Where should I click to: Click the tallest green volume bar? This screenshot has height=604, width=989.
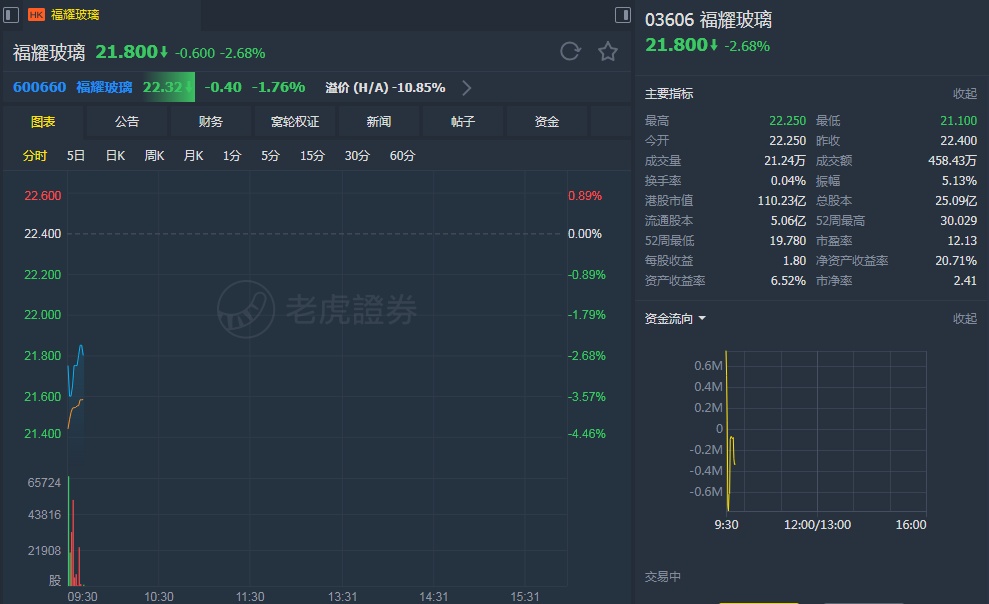click(69, 531)
